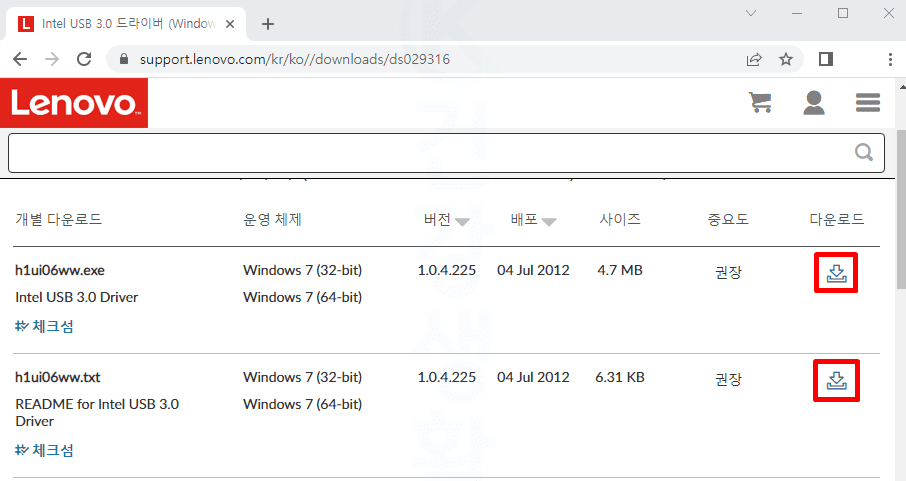Viewport: 906px width, 481px height.
Task: Click the 6.31 KB size value
Action: pos(620,378)
